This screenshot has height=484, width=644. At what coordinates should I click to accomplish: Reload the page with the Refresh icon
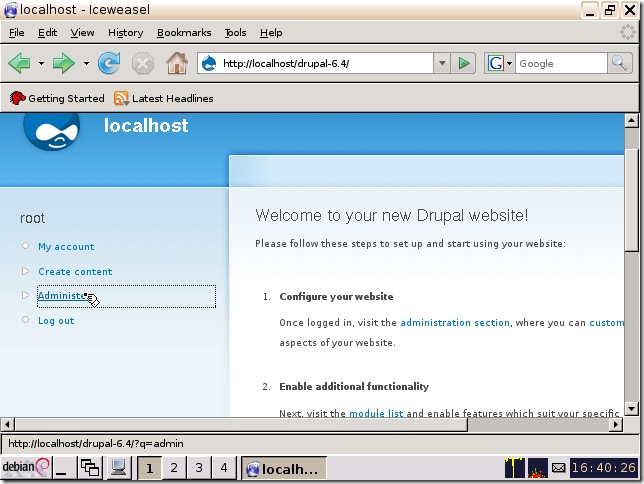coord(109,63)
